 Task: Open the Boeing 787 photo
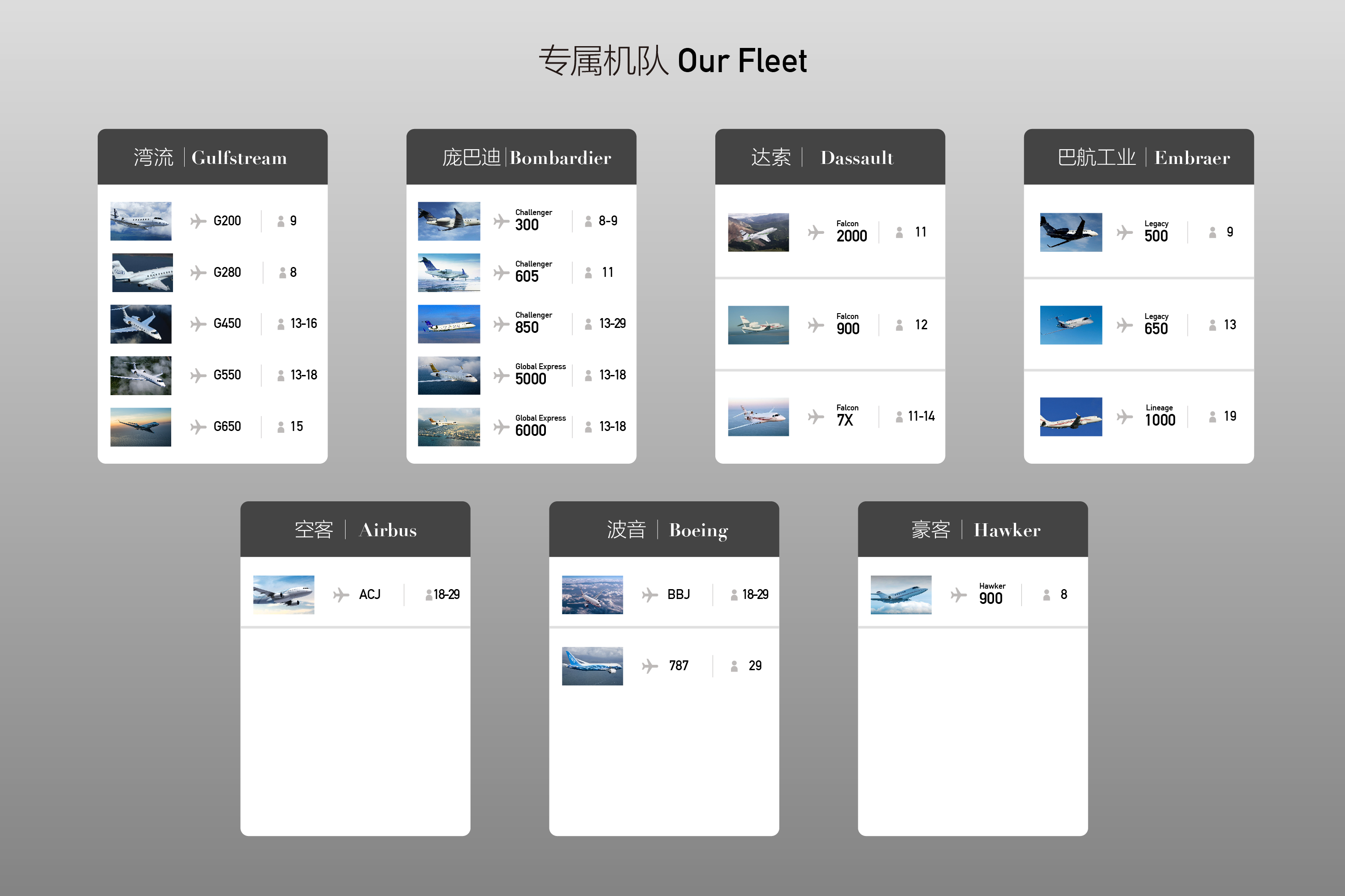(x=592, y=666)
